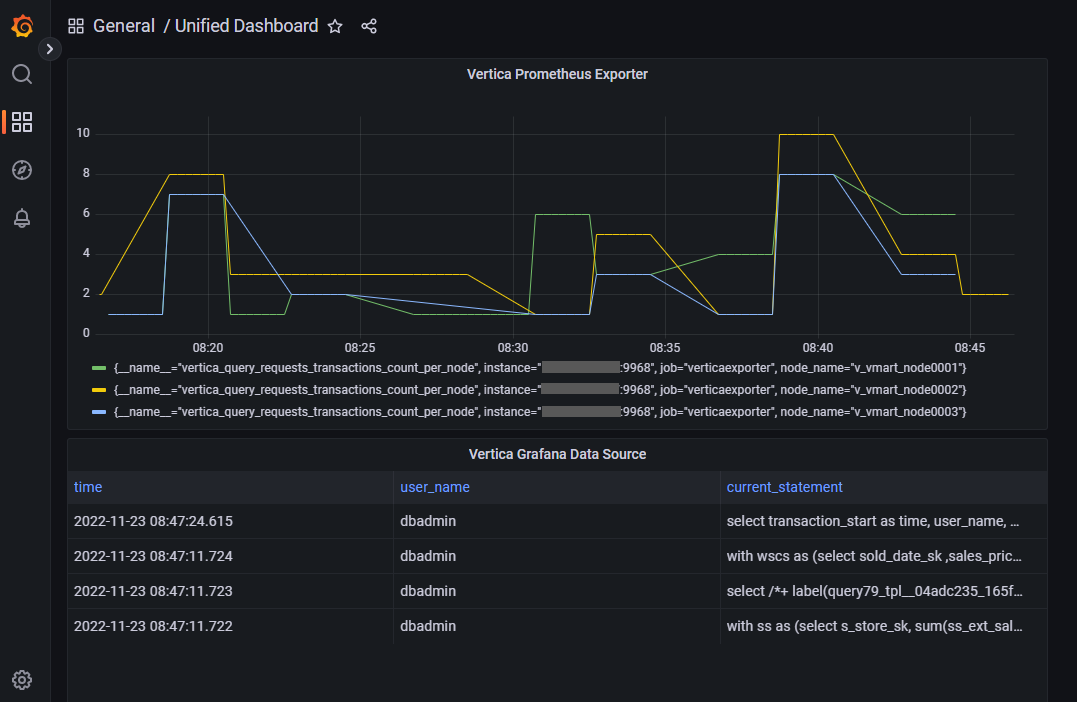
Task: Open Vertica Prometheus Exporter panel title menu
Action: [557, 74]
